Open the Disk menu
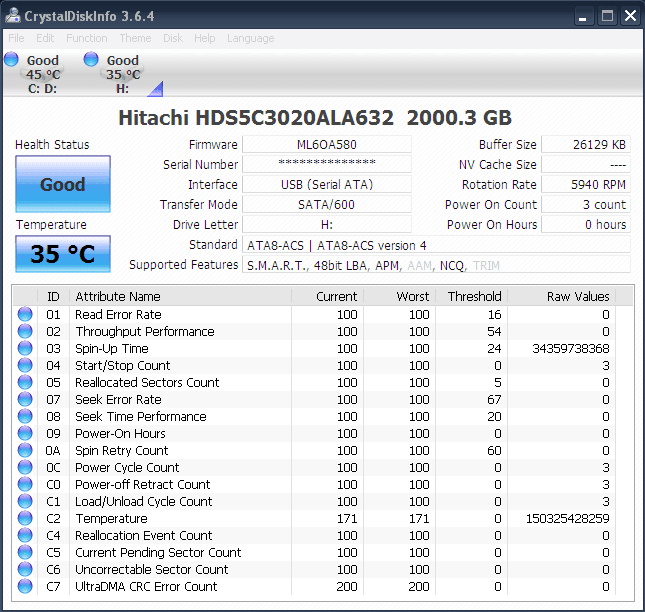The image size is (645, 612). tap(173, 38)
